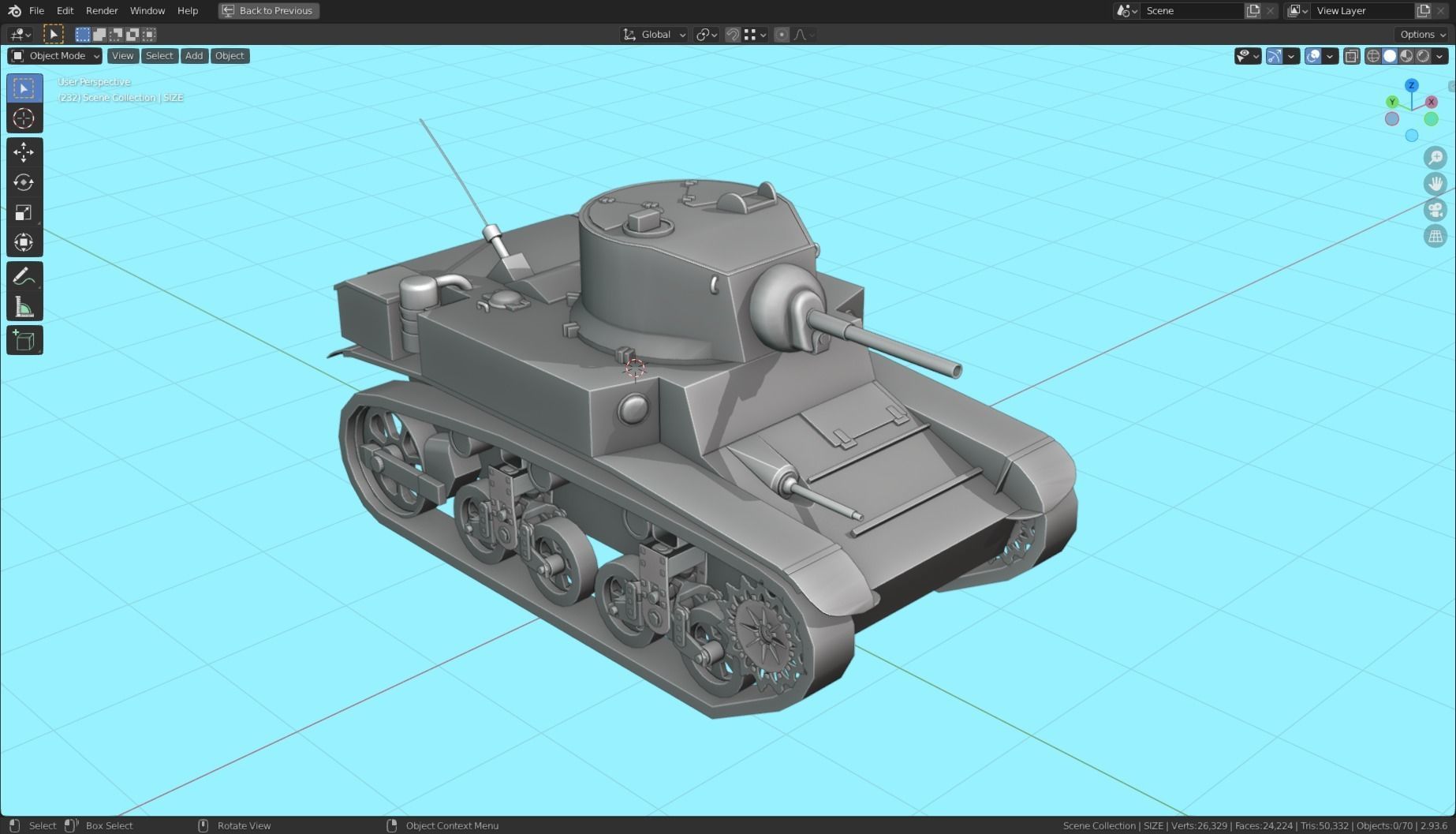The height and width of the screenshot is (834, 1456).
Task: Open the editor type dropdown
Action: pyautogui.click(x=20, y=34)
